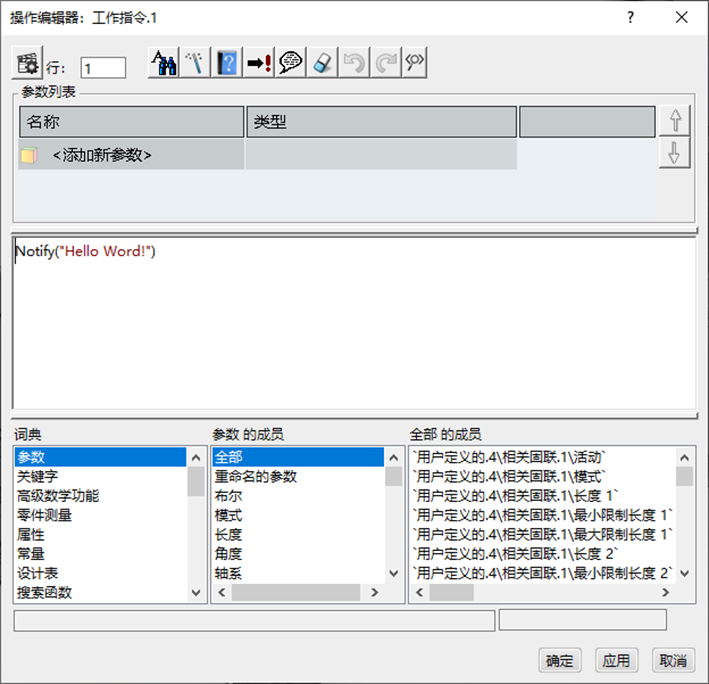Select 重命名的参数 member
Screen dimensions: 709x684
point(298,476)
